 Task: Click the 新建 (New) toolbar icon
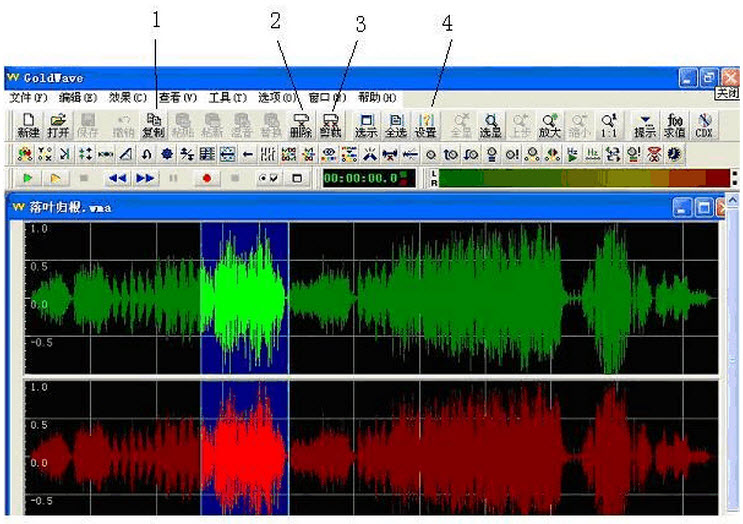click(27, 124)
